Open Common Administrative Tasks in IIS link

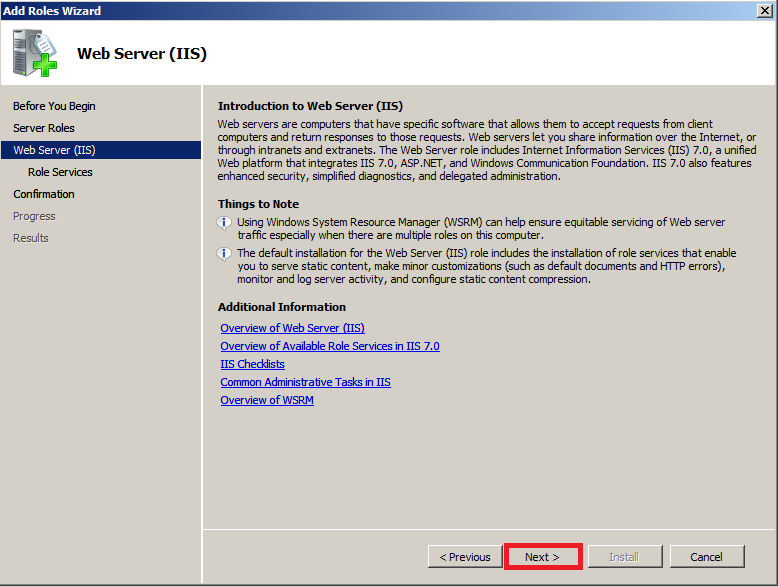[x=305, y=382]
